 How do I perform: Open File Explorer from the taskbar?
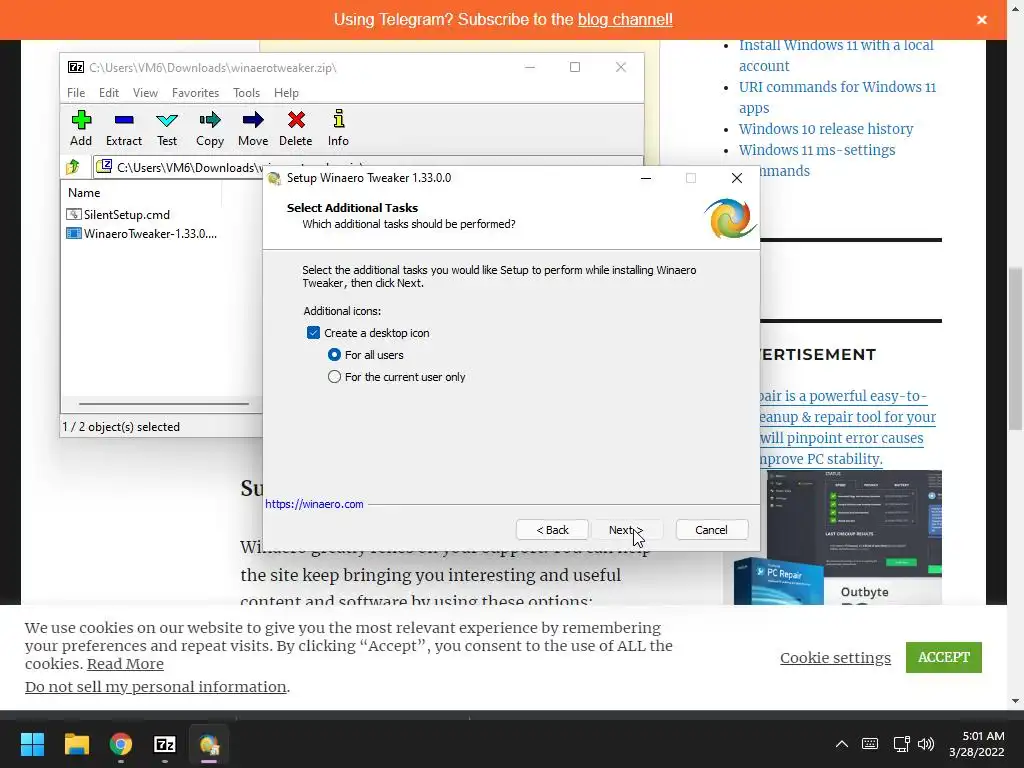coord(76,744)
